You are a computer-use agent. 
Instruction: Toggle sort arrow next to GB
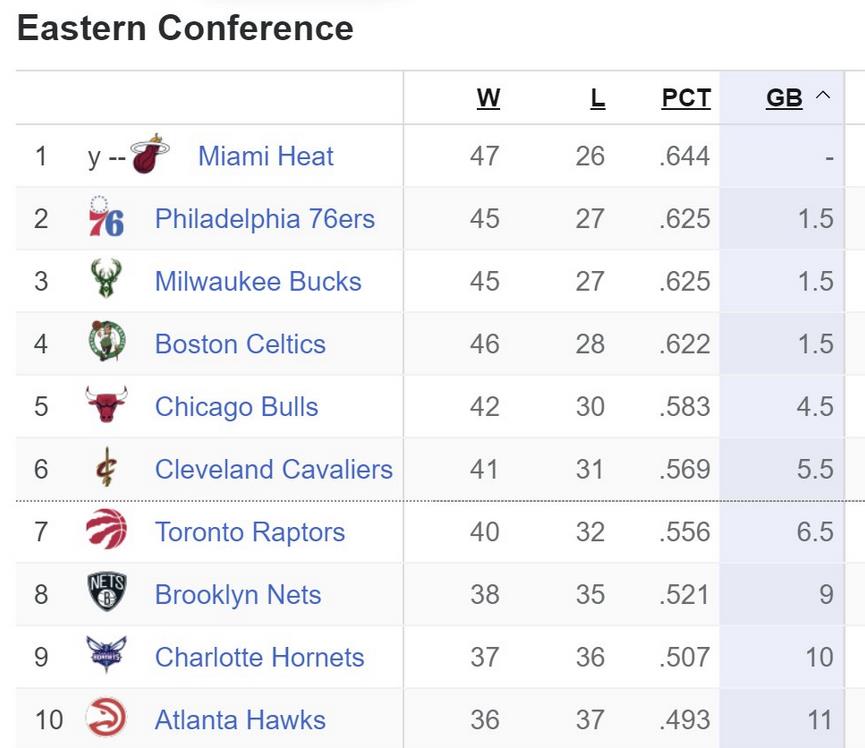[x=823, y=97]
